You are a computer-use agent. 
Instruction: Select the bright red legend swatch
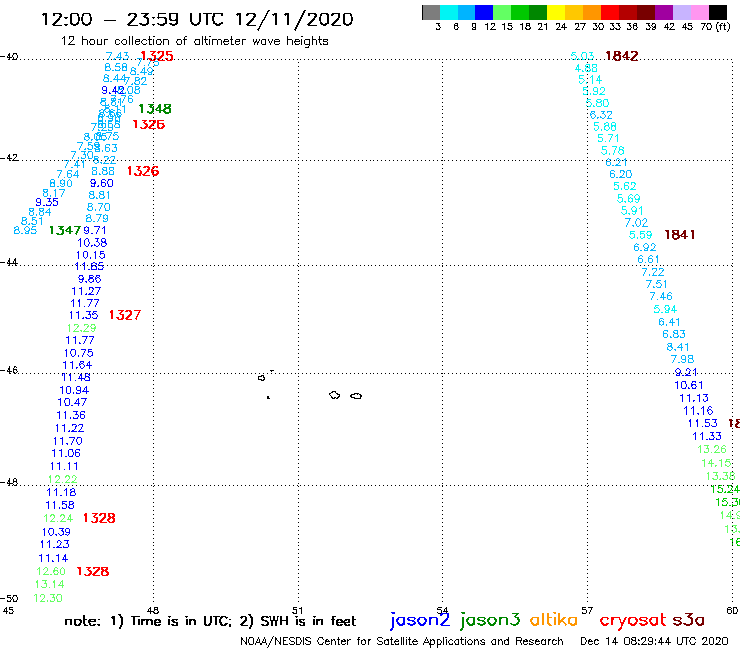click(x=610, y=12)
